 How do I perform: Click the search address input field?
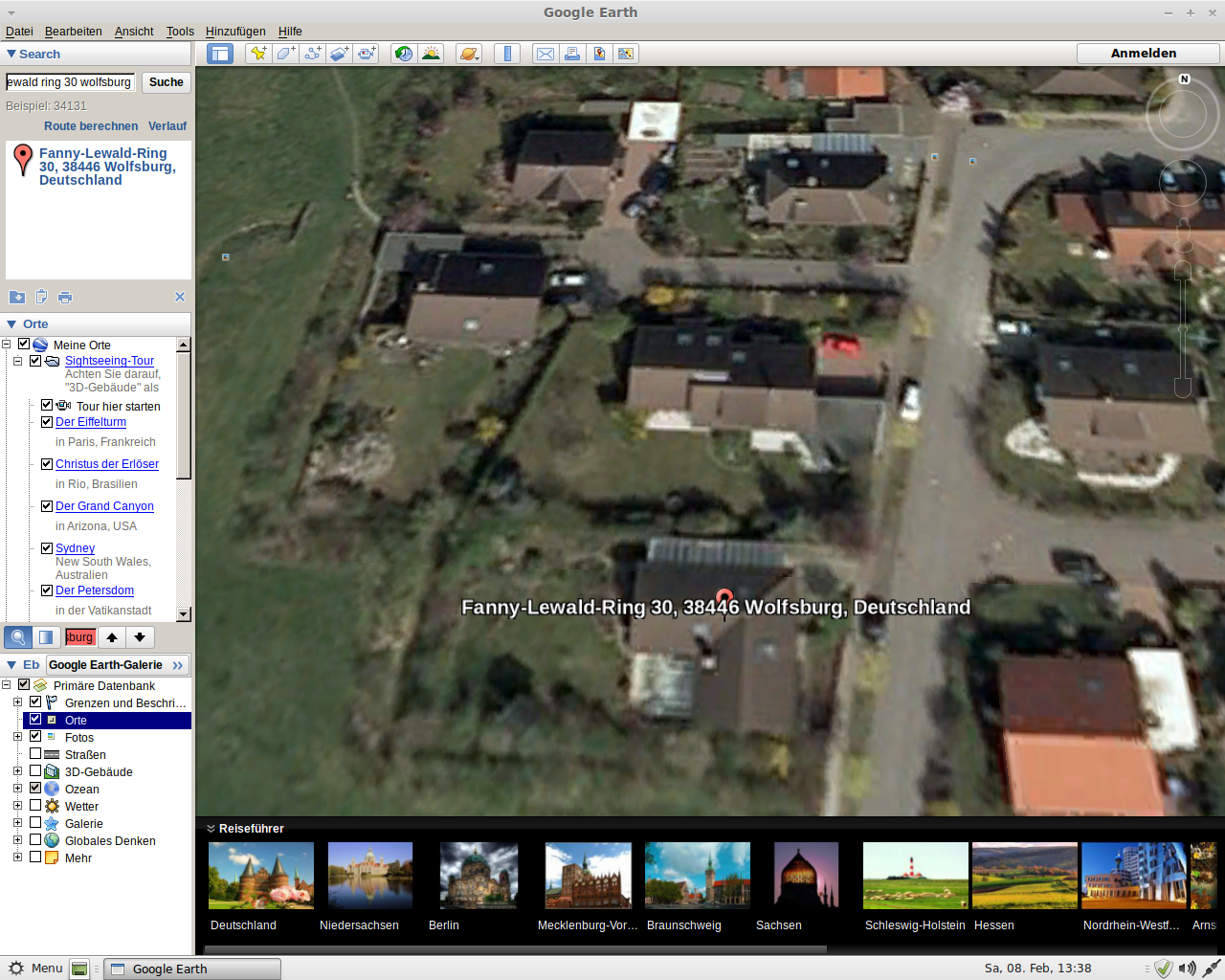70,82
